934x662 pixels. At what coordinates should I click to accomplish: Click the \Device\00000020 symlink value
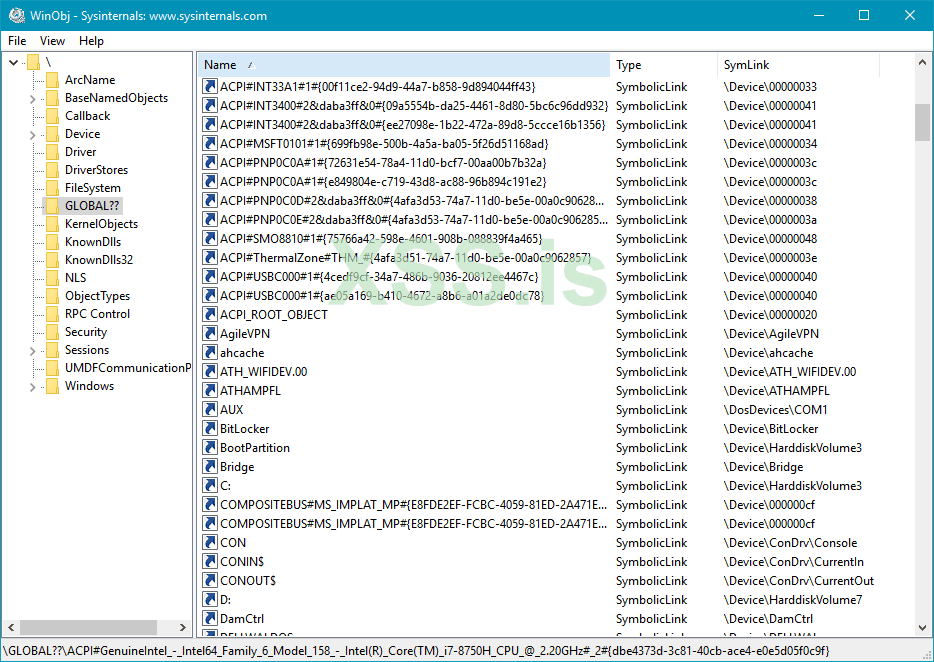pos(770,315)
